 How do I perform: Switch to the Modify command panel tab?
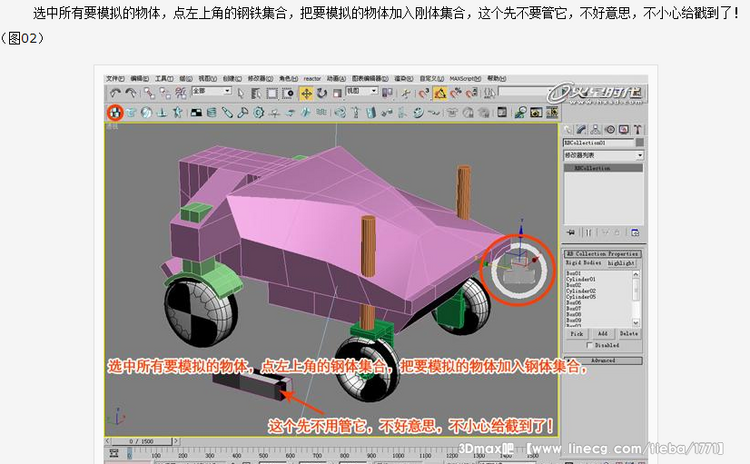pos(581,129)
